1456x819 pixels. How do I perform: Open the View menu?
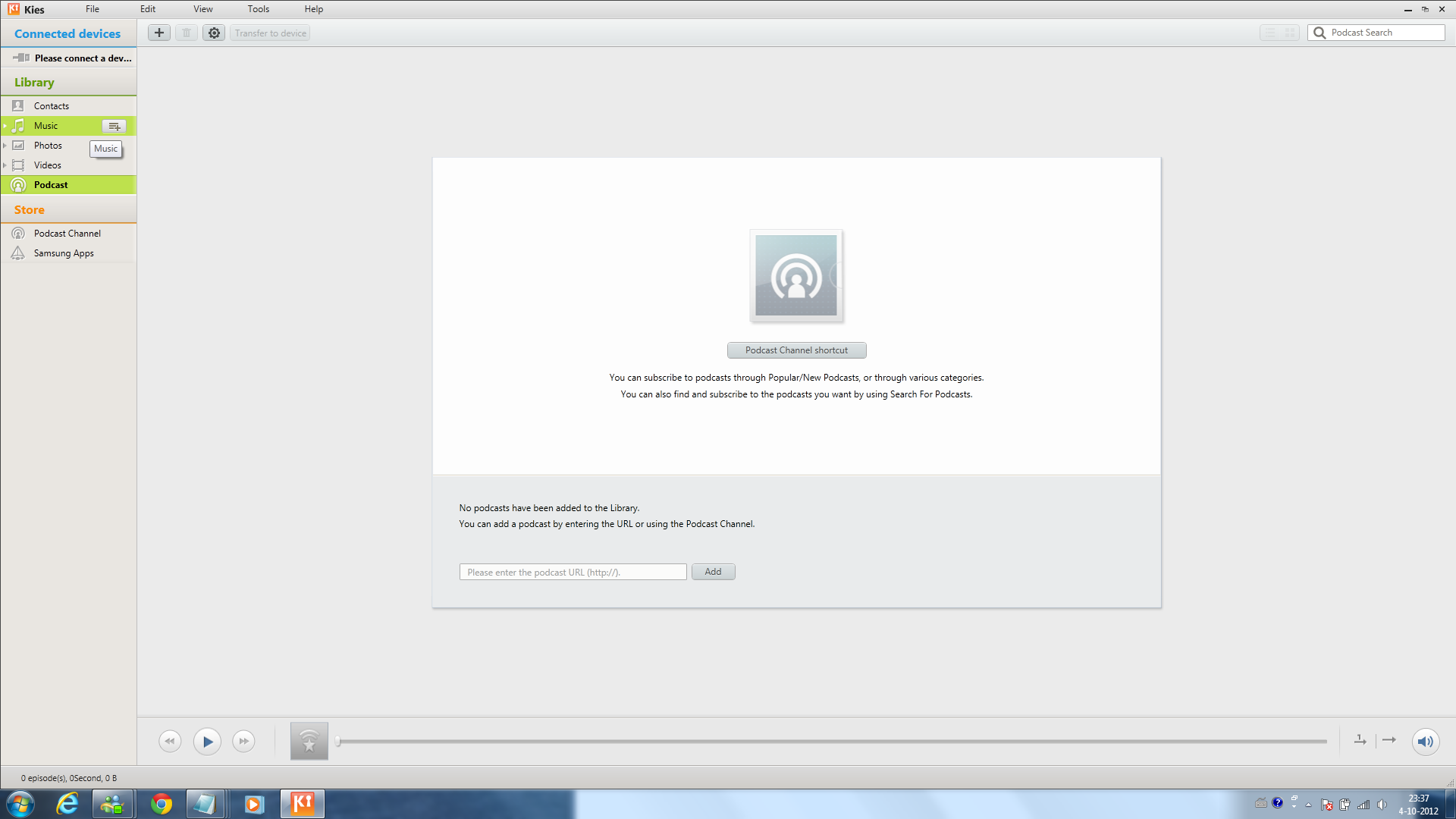tap(202, 9)
